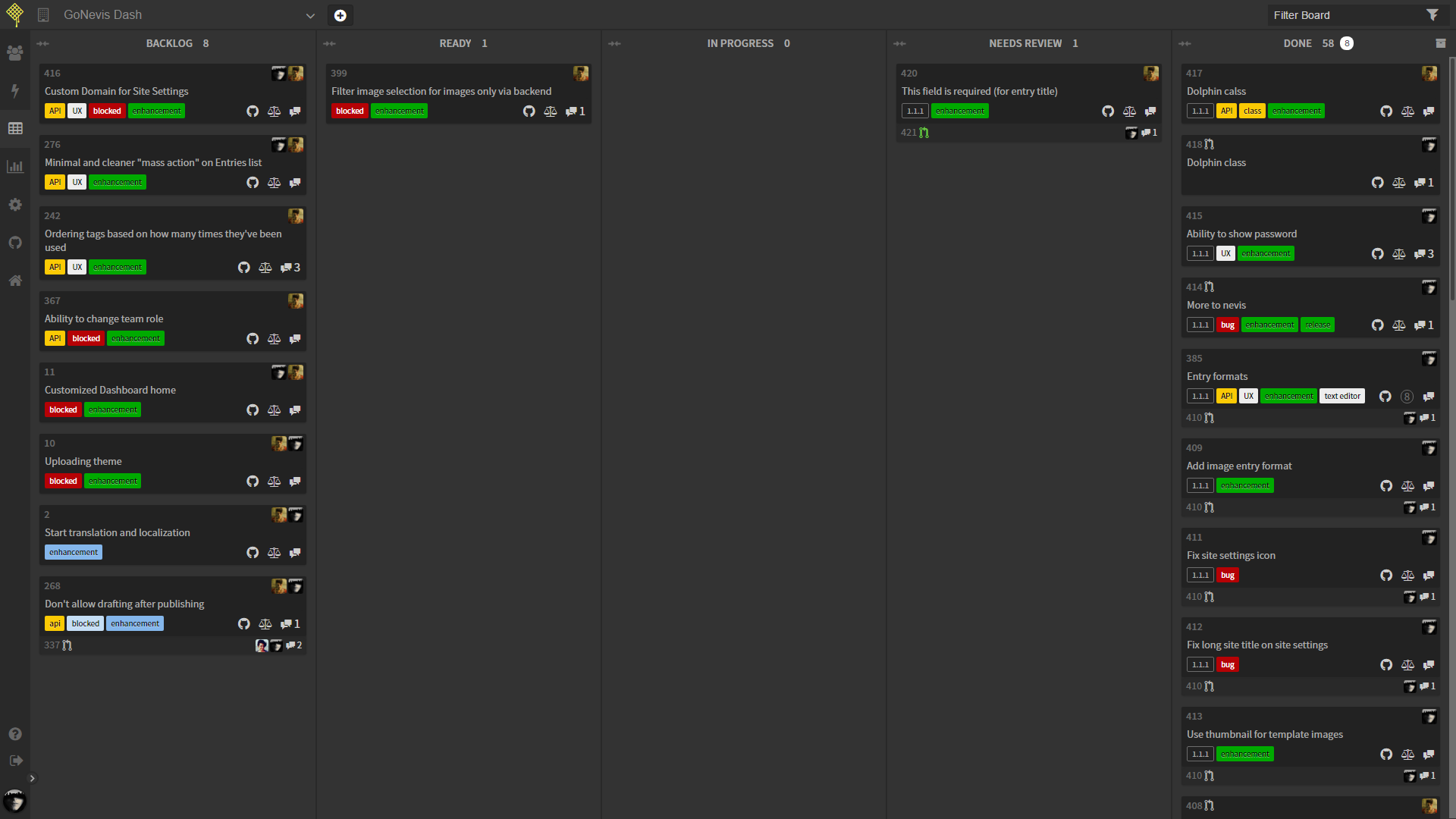Expand the left sidebar with the chevron
This screenshot has height=819, width=1456.
pos(32,778)
